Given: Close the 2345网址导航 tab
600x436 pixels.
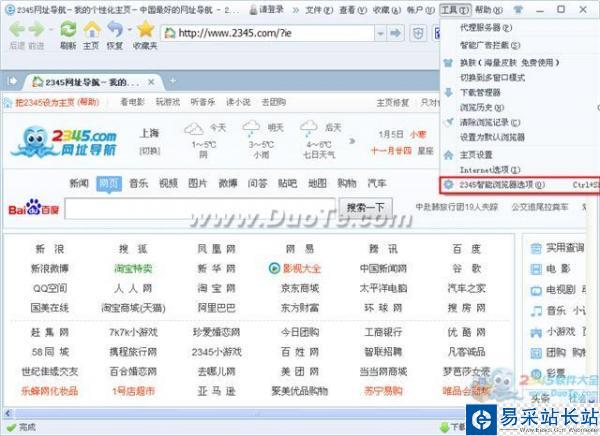Looking at the screenshot, I should click(x=152, y=82).
